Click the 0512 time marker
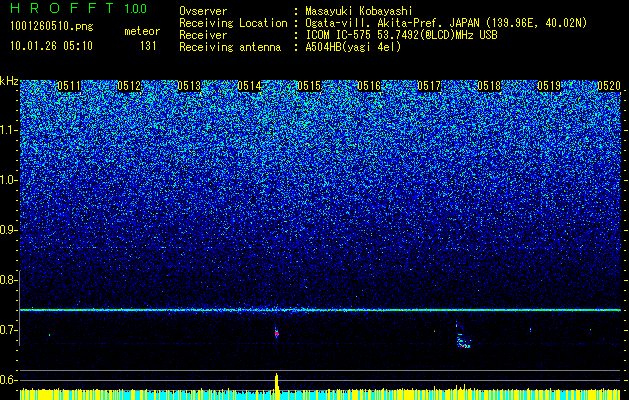 point(129,86)
